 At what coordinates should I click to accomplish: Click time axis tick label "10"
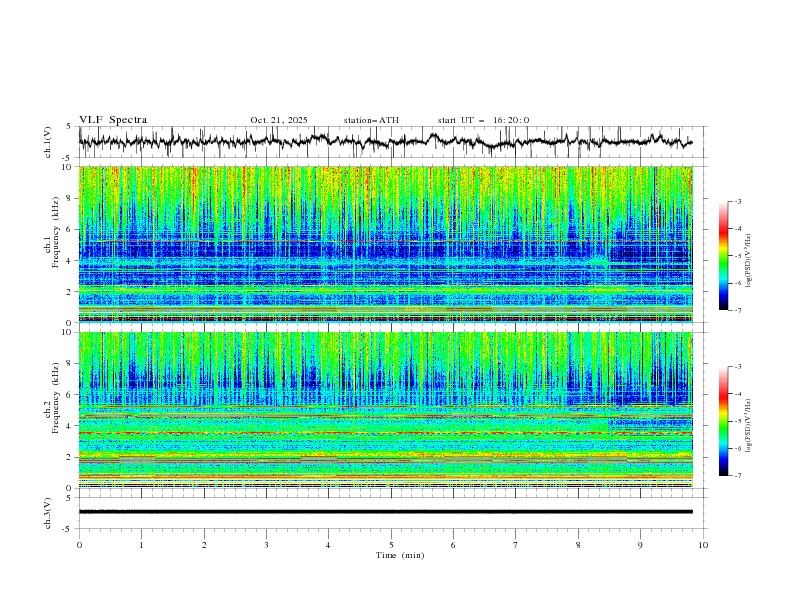tap(703, 545)
